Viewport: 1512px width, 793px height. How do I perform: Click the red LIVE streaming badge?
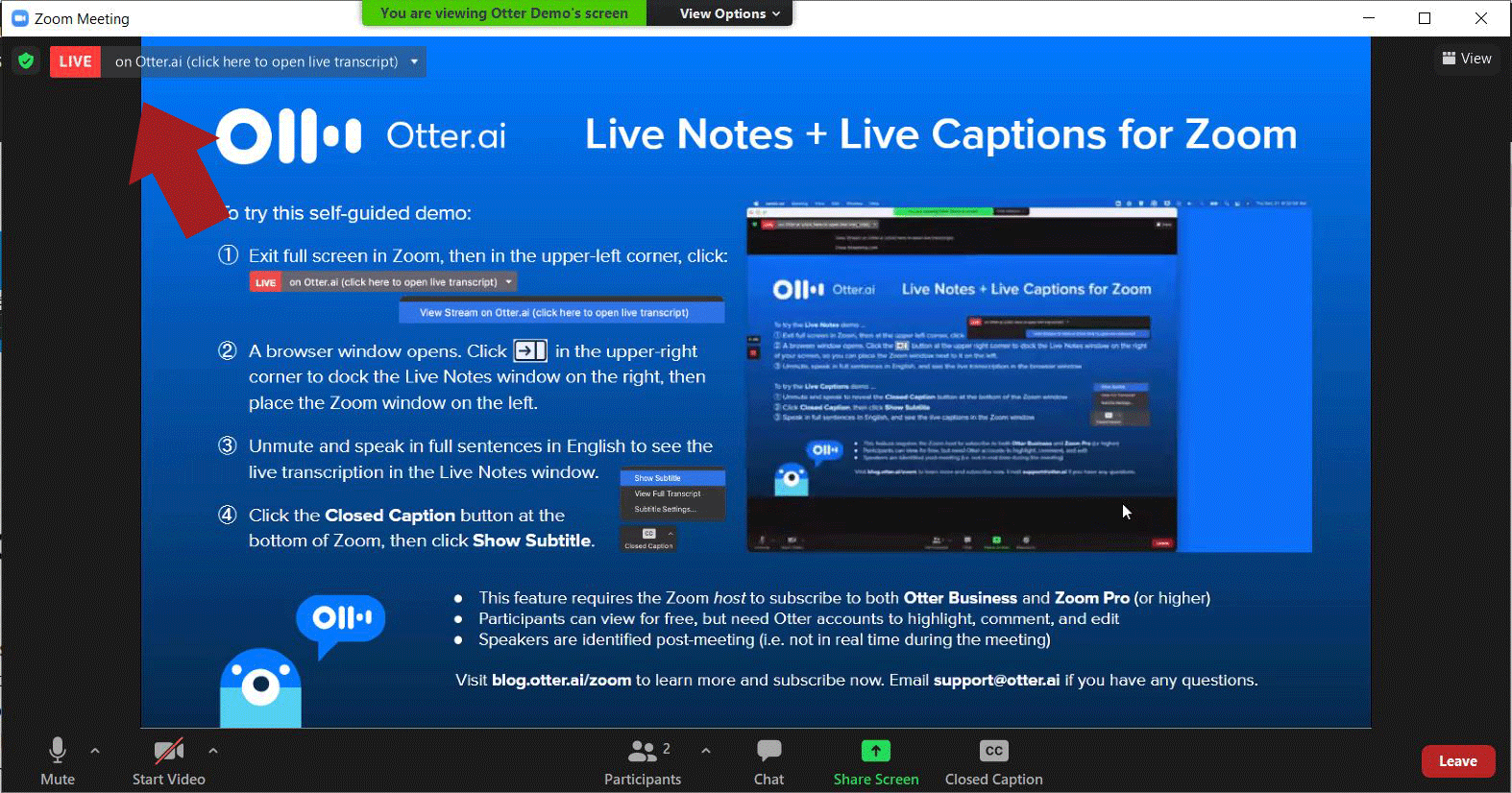(x=75, y=61)
